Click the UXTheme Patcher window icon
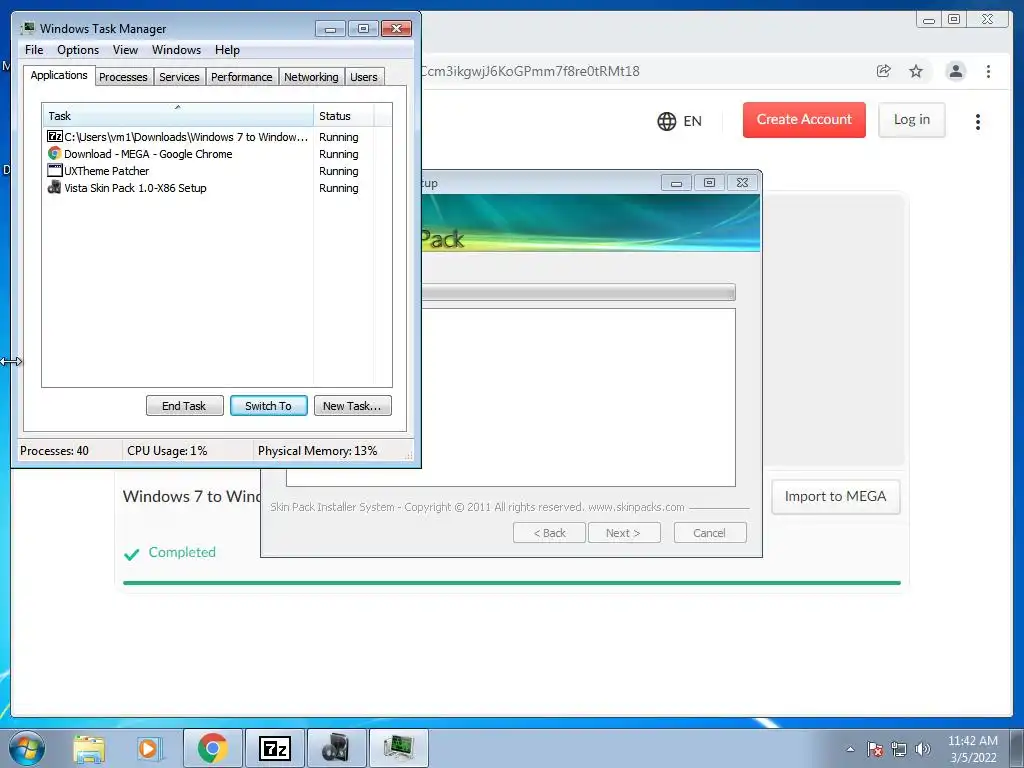The width and height of the screenshot is (1024, 768). pyautogui.click(x=55, y=170)
